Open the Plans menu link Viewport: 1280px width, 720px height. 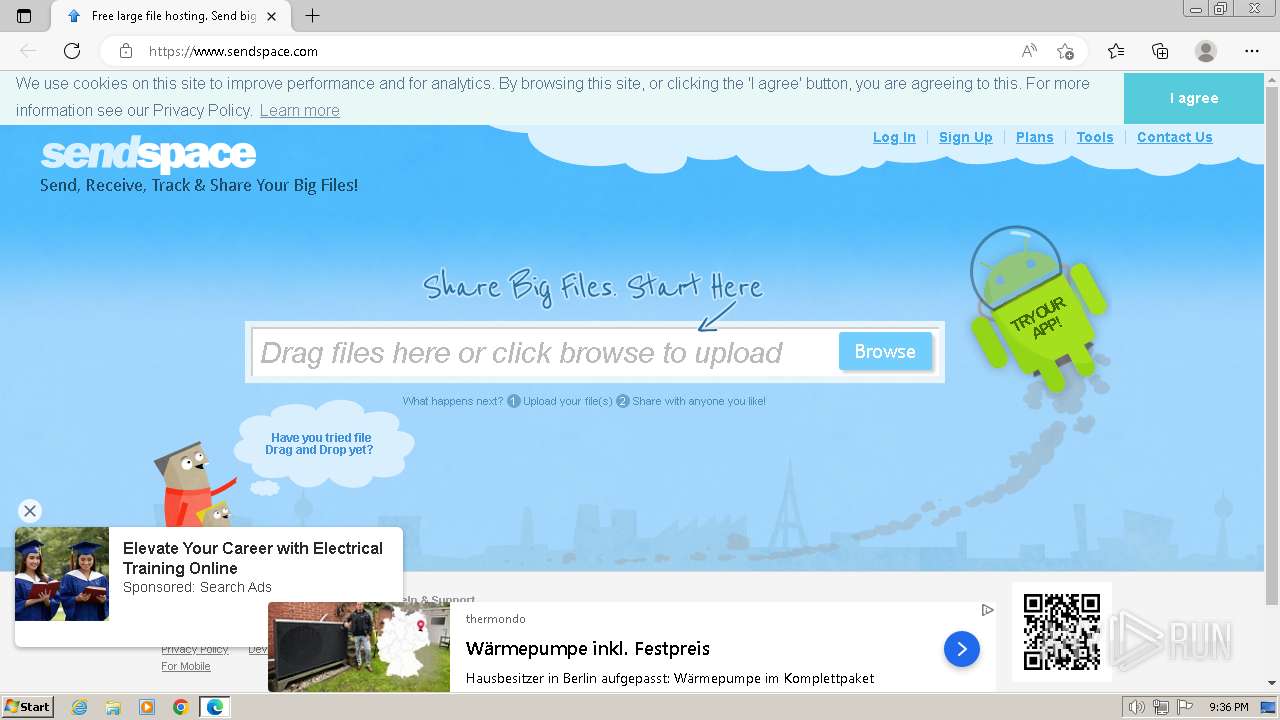[1035, 137]
